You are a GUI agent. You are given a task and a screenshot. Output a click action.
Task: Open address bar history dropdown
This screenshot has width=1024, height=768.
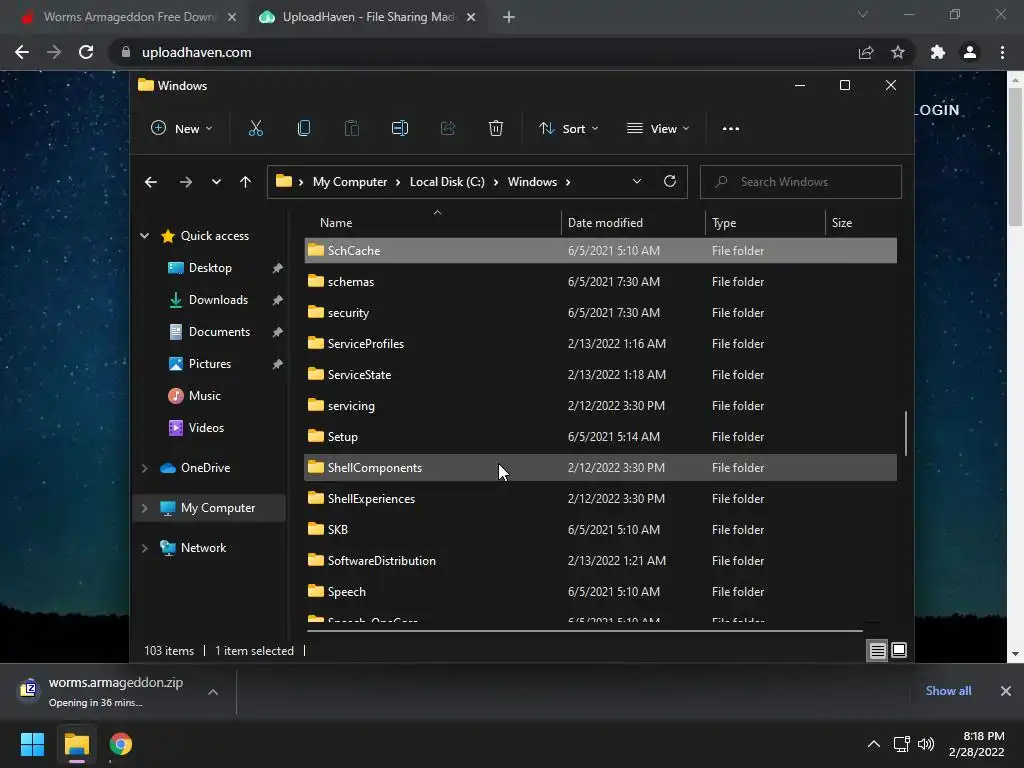tap(637, 182)
